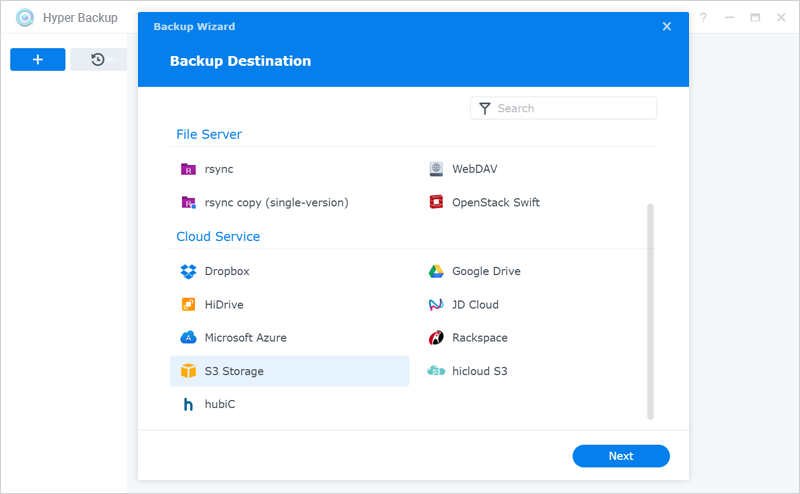Open the Hyper Backup help question mark

point(704,18)
